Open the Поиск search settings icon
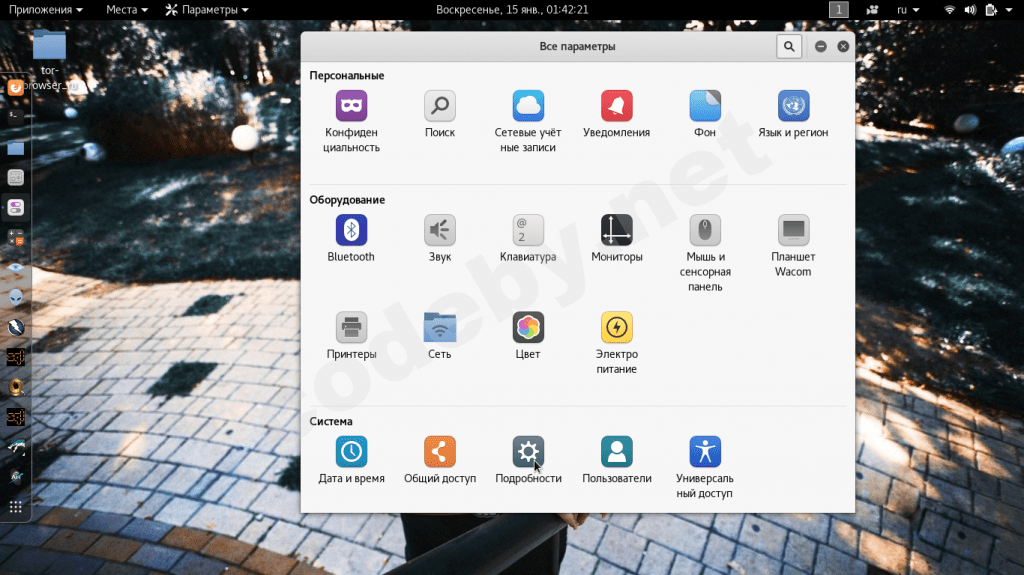Screen dimensions: 1024x575 439,107
